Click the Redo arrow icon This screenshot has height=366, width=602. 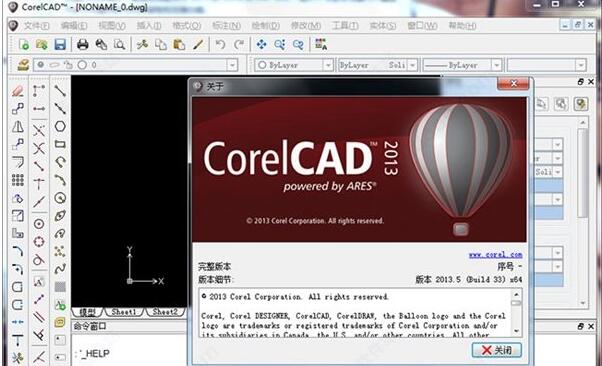tap(239, 45)
